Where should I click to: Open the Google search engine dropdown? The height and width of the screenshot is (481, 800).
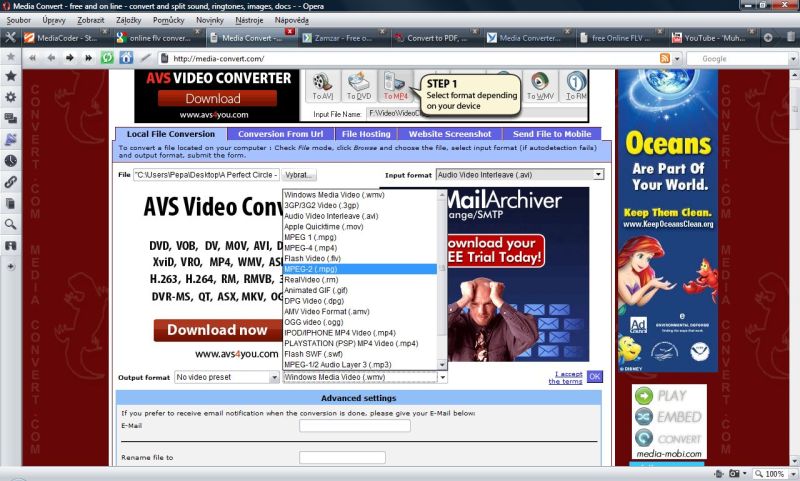coord(793,59)
